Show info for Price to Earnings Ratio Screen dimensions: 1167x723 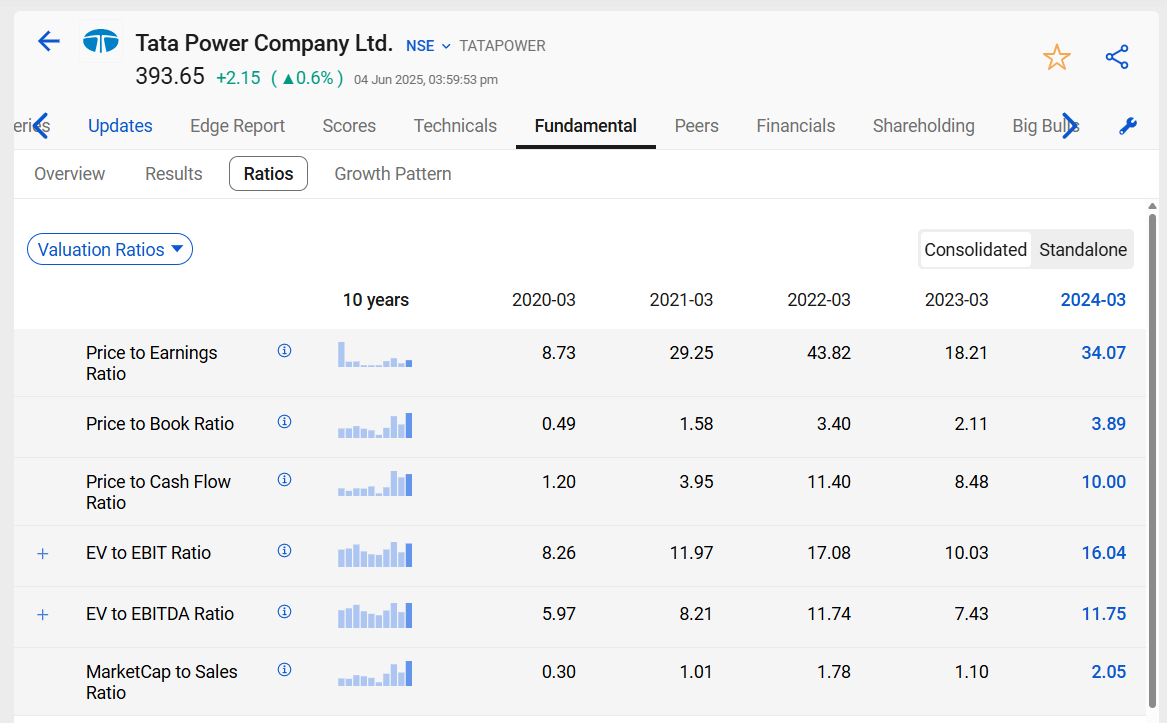[x=284, y=351]
